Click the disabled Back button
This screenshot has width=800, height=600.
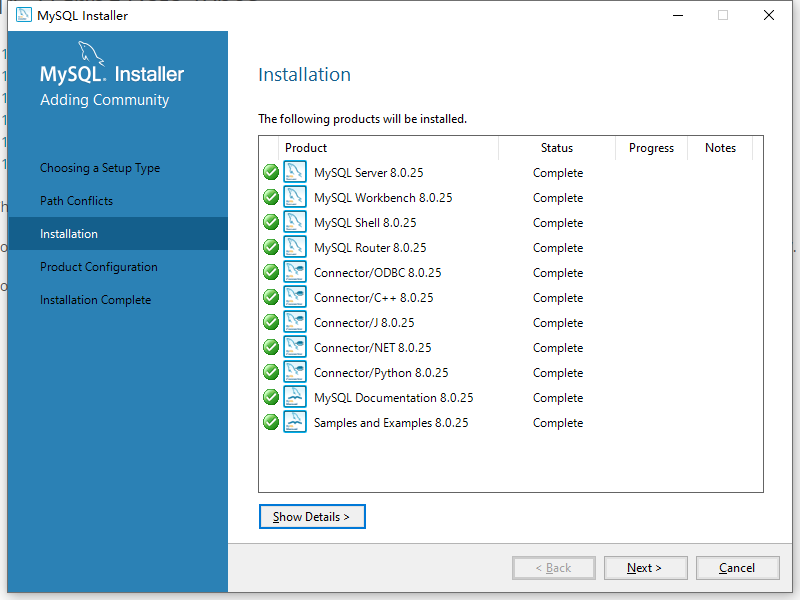click(554, 568)
